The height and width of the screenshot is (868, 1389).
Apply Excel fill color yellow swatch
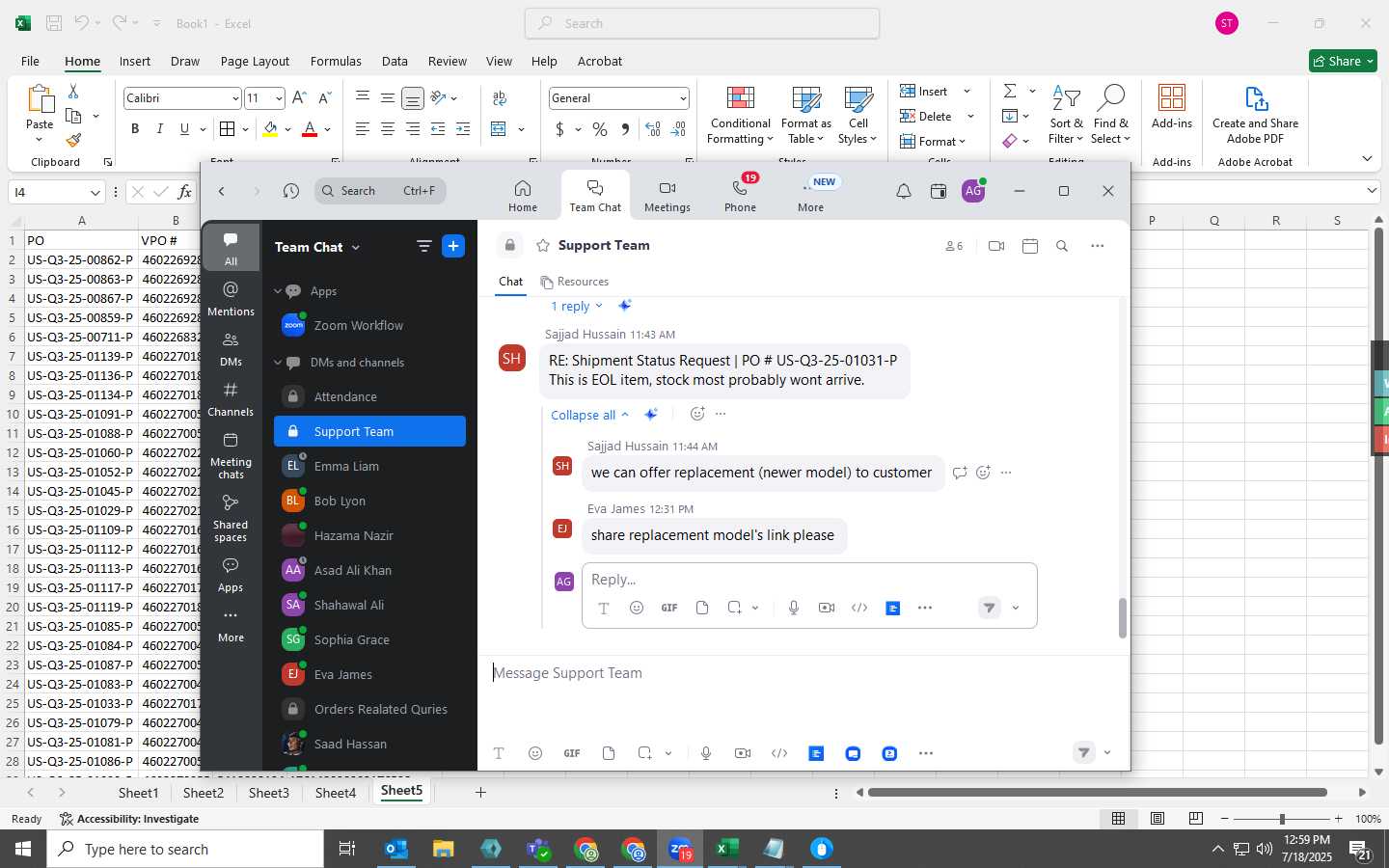(270, 129)
